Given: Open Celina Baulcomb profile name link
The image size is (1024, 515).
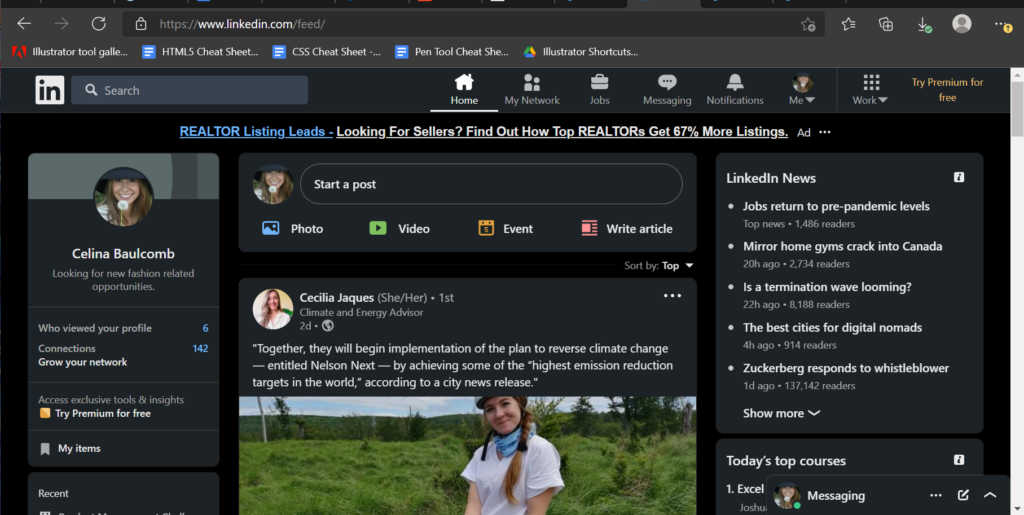Looking at the screenshot, I should click(x=123, y=253).
